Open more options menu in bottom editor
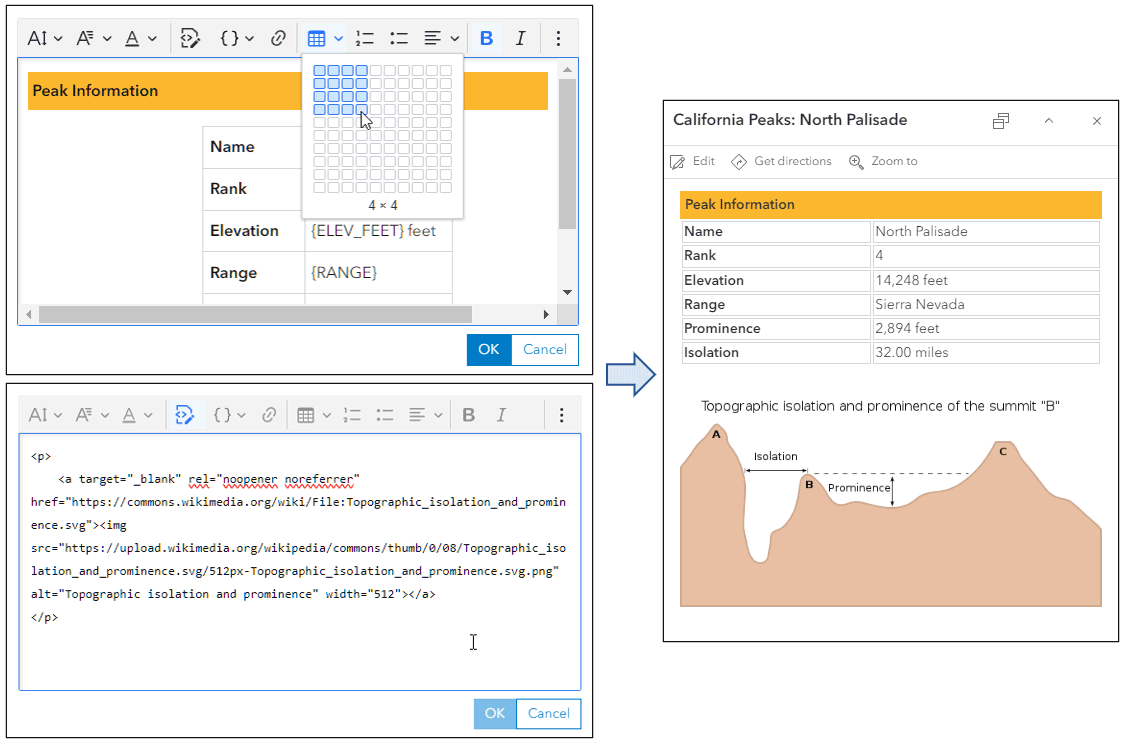Screen dimensions: 1125x743 pos(562,415)
